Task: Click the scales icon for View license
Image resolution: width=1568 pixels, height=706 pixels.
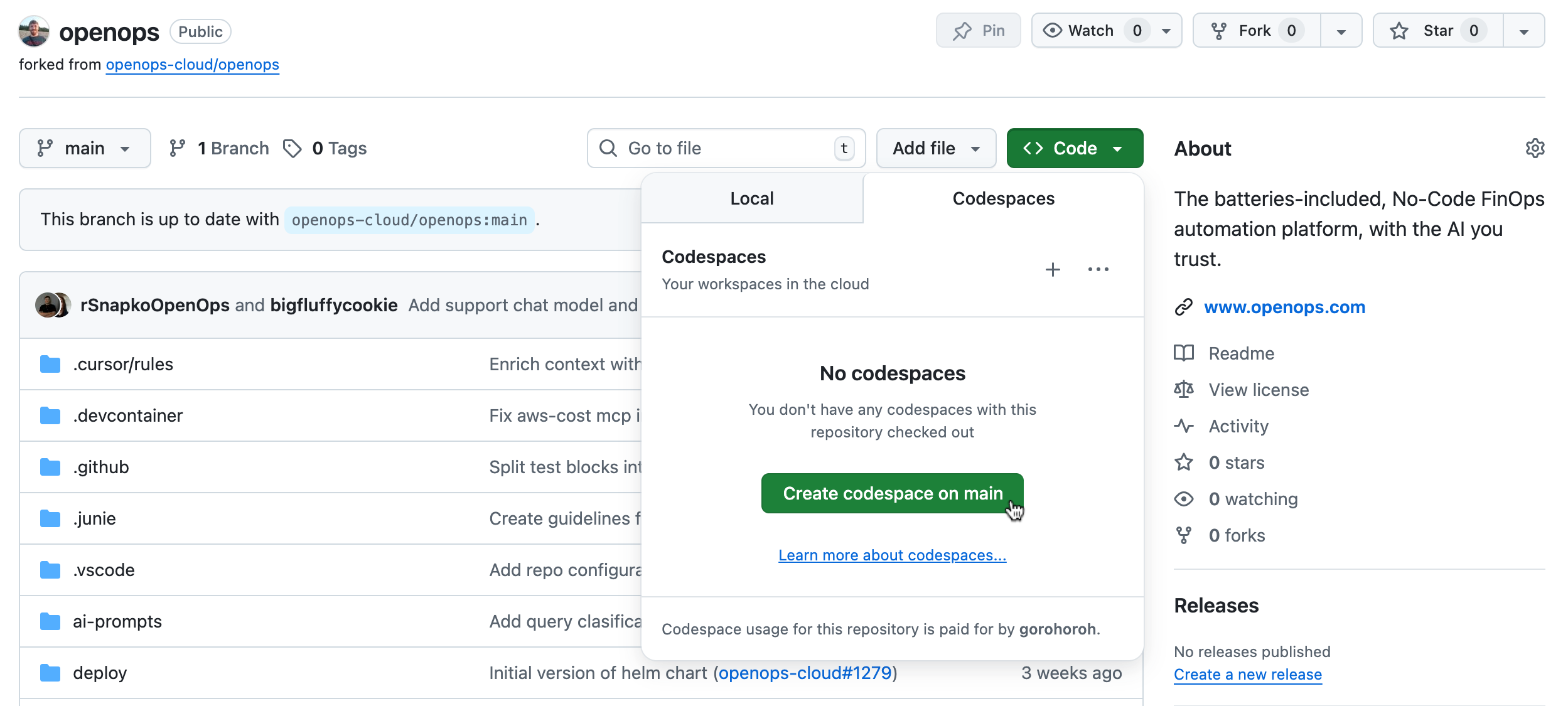Action: click(x=1184, y=389)
